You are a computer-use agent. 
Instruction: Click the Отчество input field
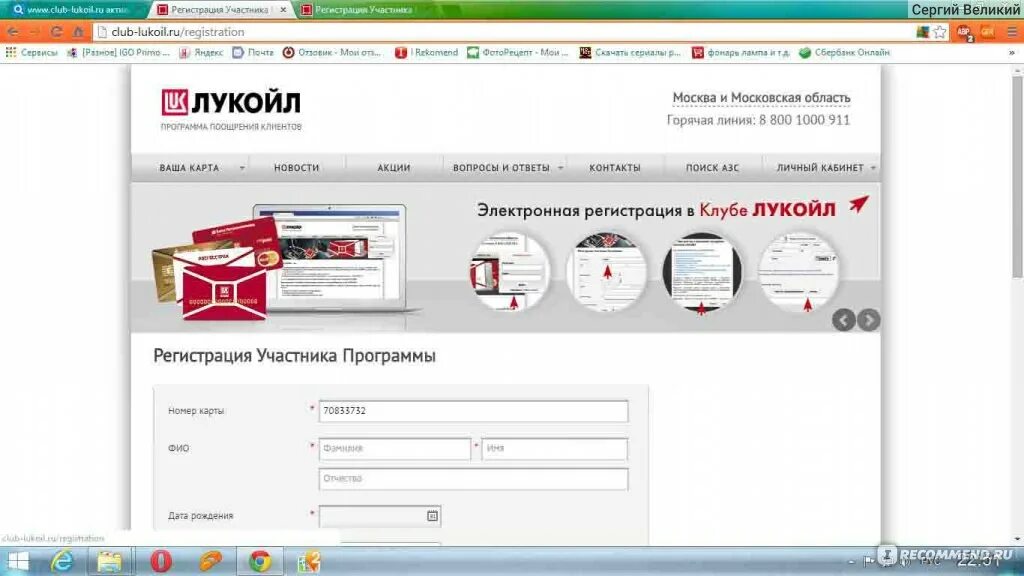click(x=473, y=479)
